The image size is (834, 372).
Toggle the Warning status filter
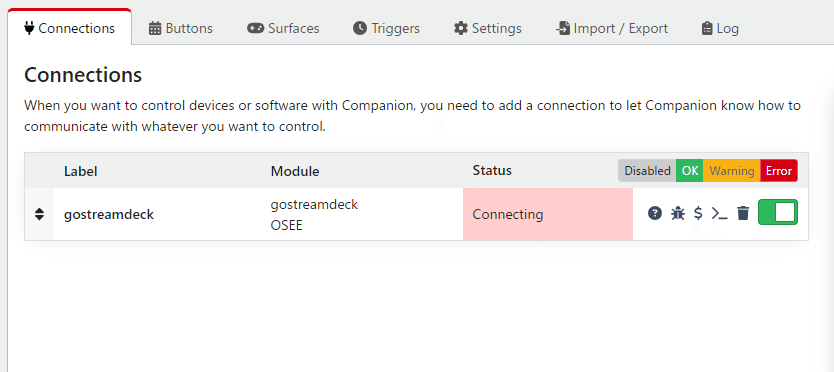(732, 171)
